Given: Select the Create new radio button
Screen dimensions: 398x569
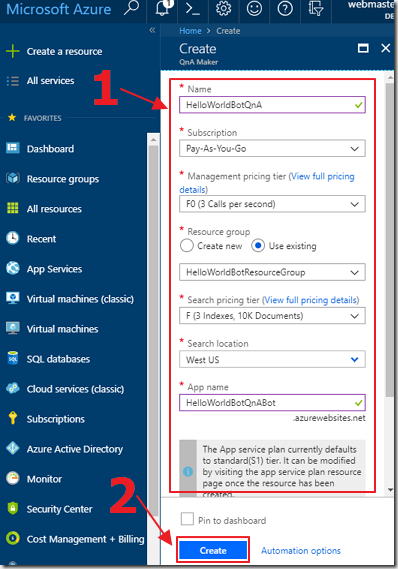Looking at the screenshot, I should point(187,246).
